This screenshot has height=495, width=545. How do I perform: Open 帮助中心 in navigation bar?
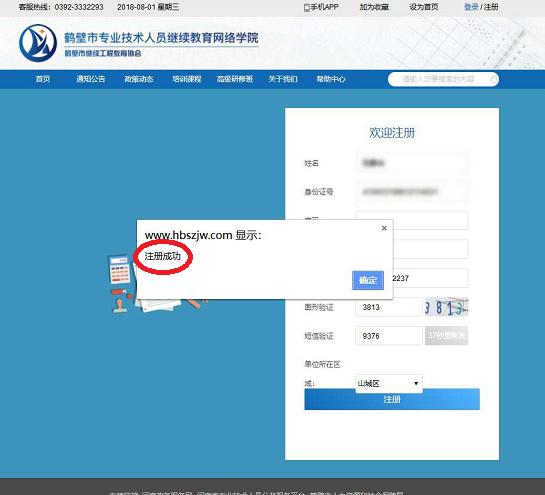[331, 79]
